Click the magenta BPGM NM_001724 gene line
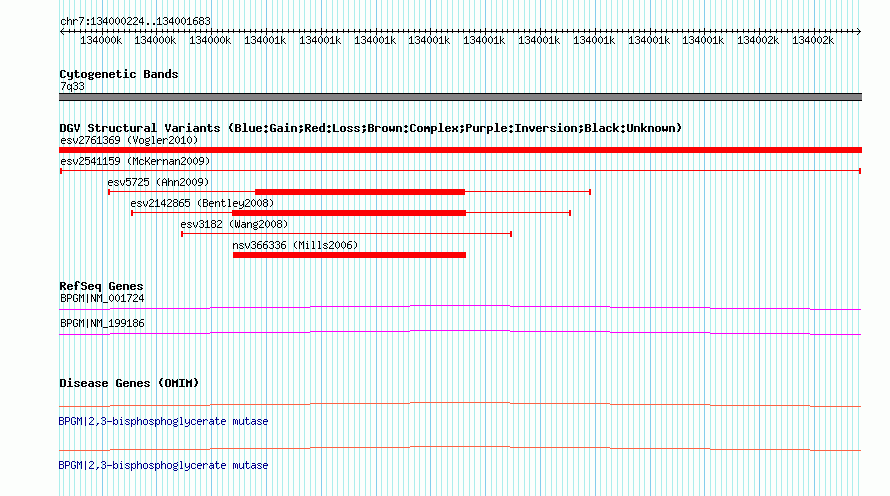The image size is (890, 496). (x=460, y=308)
